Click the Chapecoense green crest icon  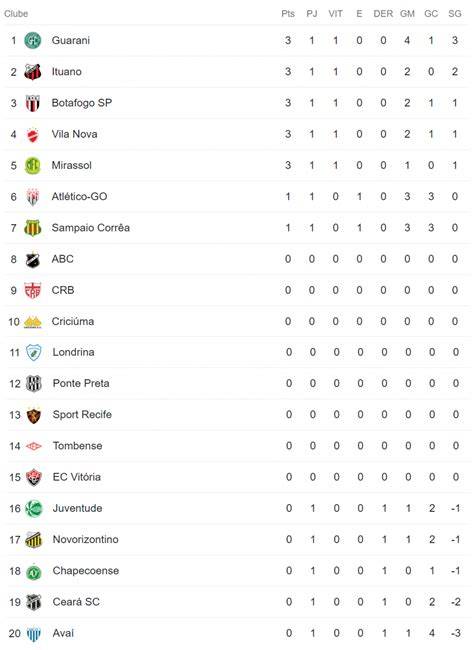pos(34,571)
